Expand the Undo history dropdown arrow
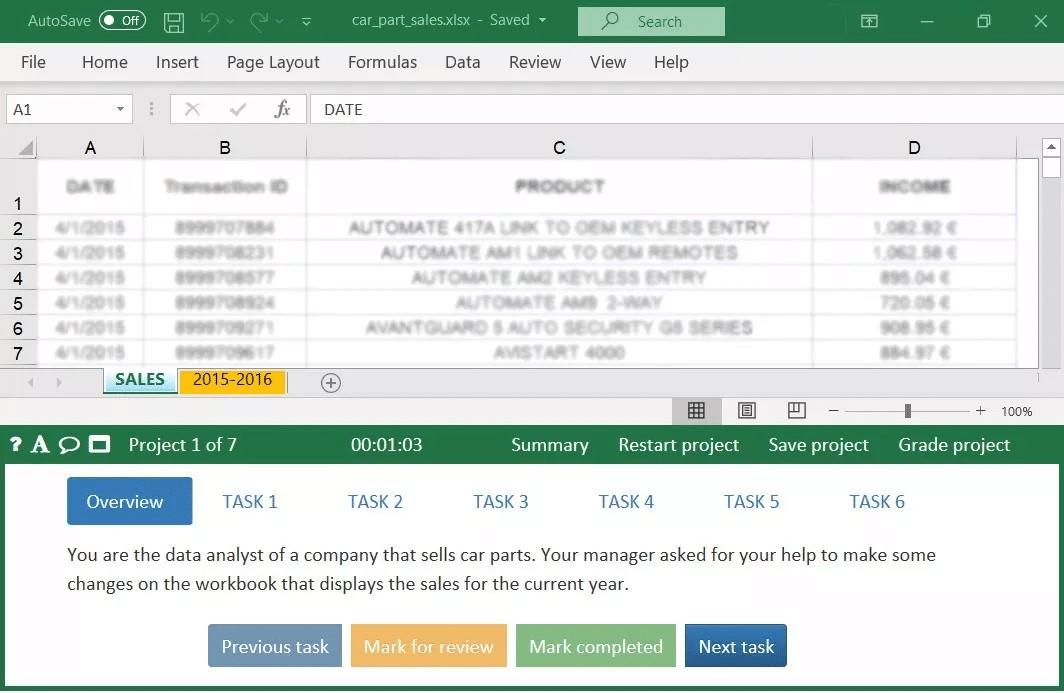Screen dimensions: 1064x693 tap(230, 22)
